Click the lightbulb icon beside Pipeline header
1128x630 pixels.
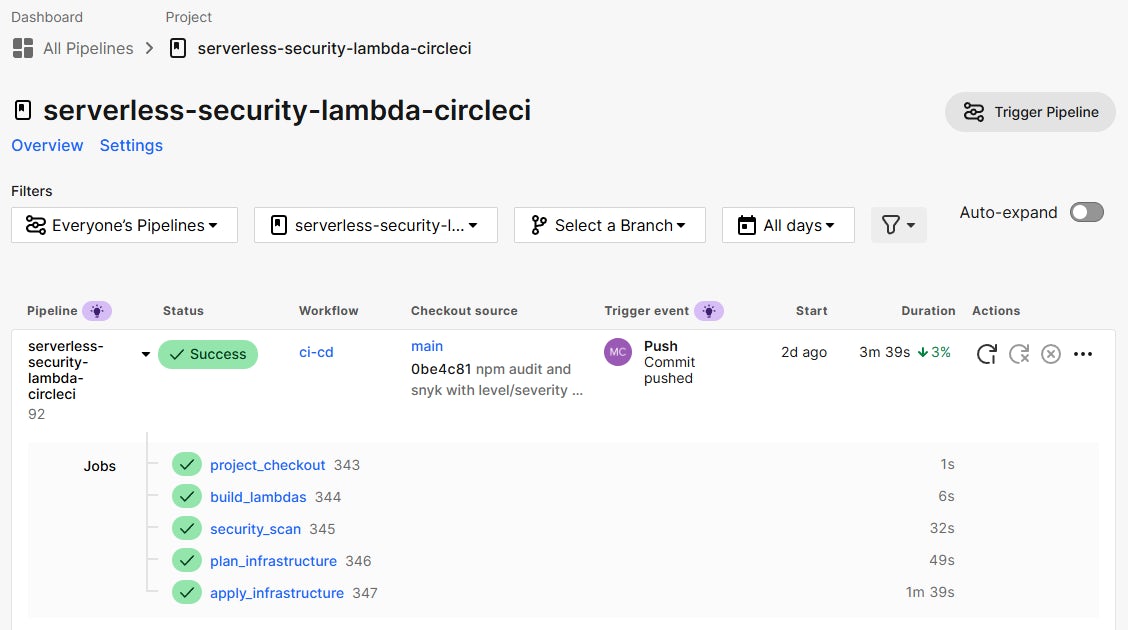click(98, 310)
